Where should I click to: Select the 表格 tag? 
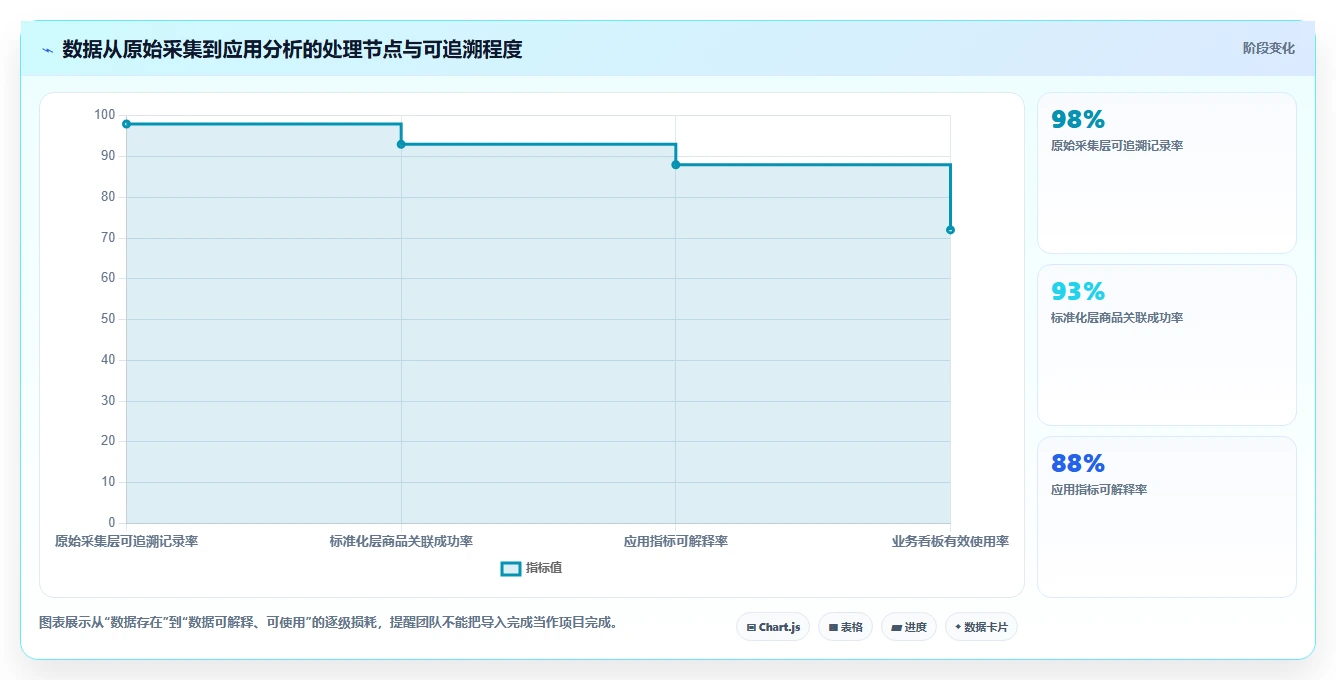pyautogui.click(x=845, y=627)
